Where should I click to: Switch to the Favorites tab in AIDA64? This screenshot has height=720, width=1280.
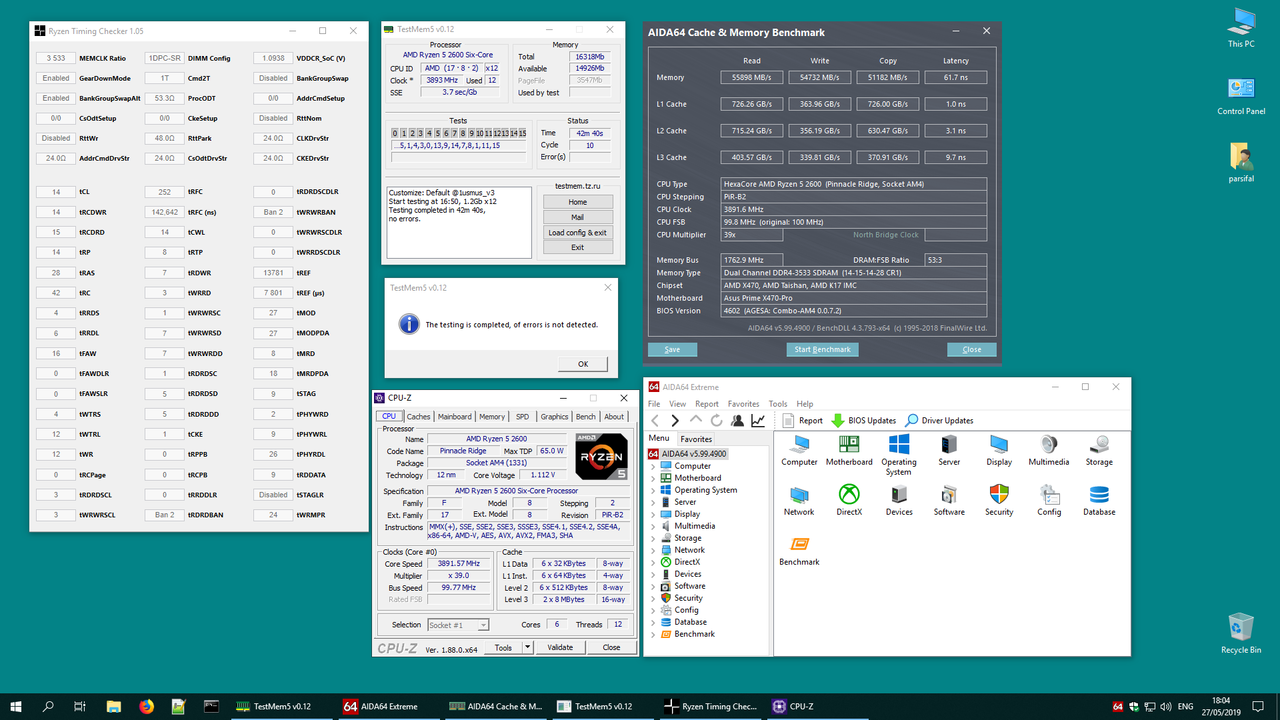[x=696, y=438]
